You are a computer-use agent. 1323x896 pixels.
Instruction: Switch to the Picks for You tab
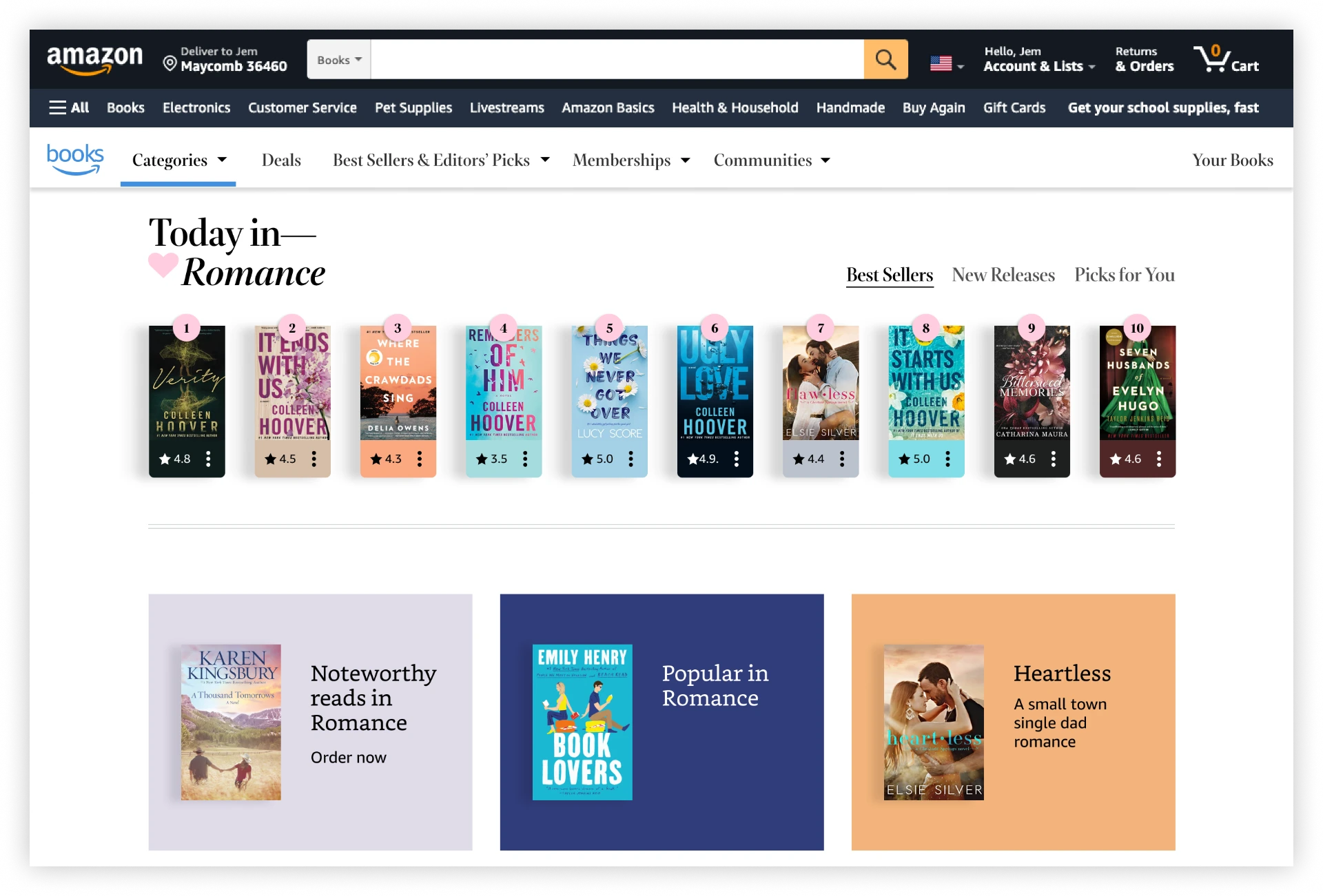click(x=1125, y=275)
